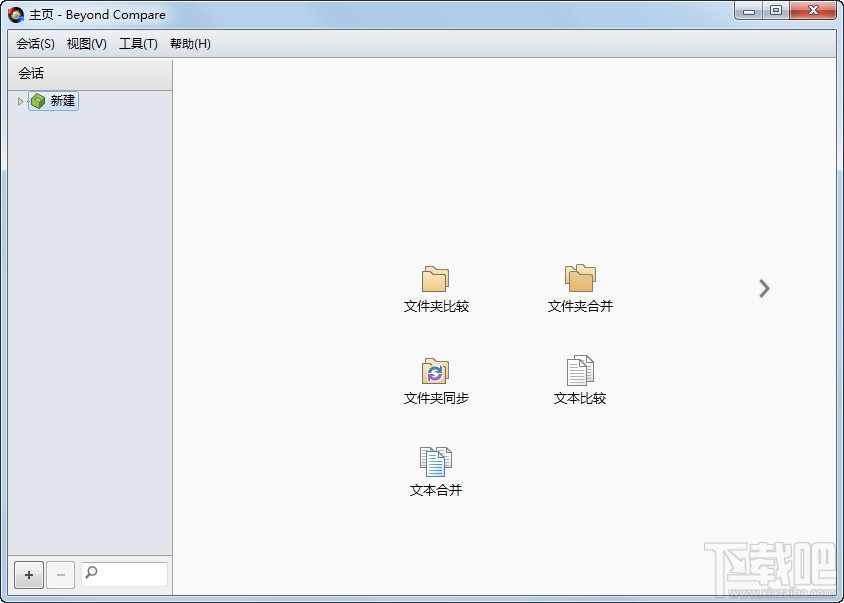Click the green cube icon beside 新建

pyautogui.click(x=38, y=101)
